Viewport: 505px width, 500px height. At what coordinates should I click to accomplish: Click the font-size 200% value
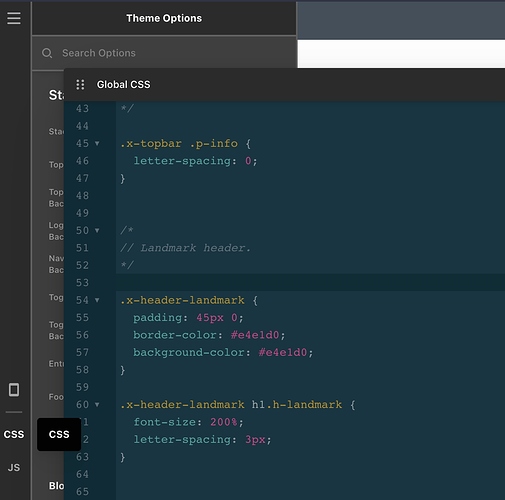tap(224, 422)
